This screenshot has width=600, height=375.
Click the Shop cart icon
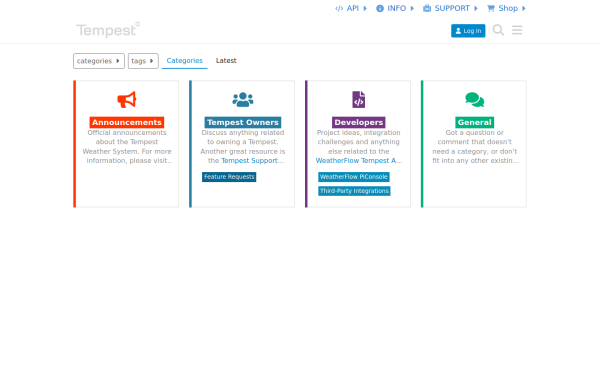(x=491, y=8)
